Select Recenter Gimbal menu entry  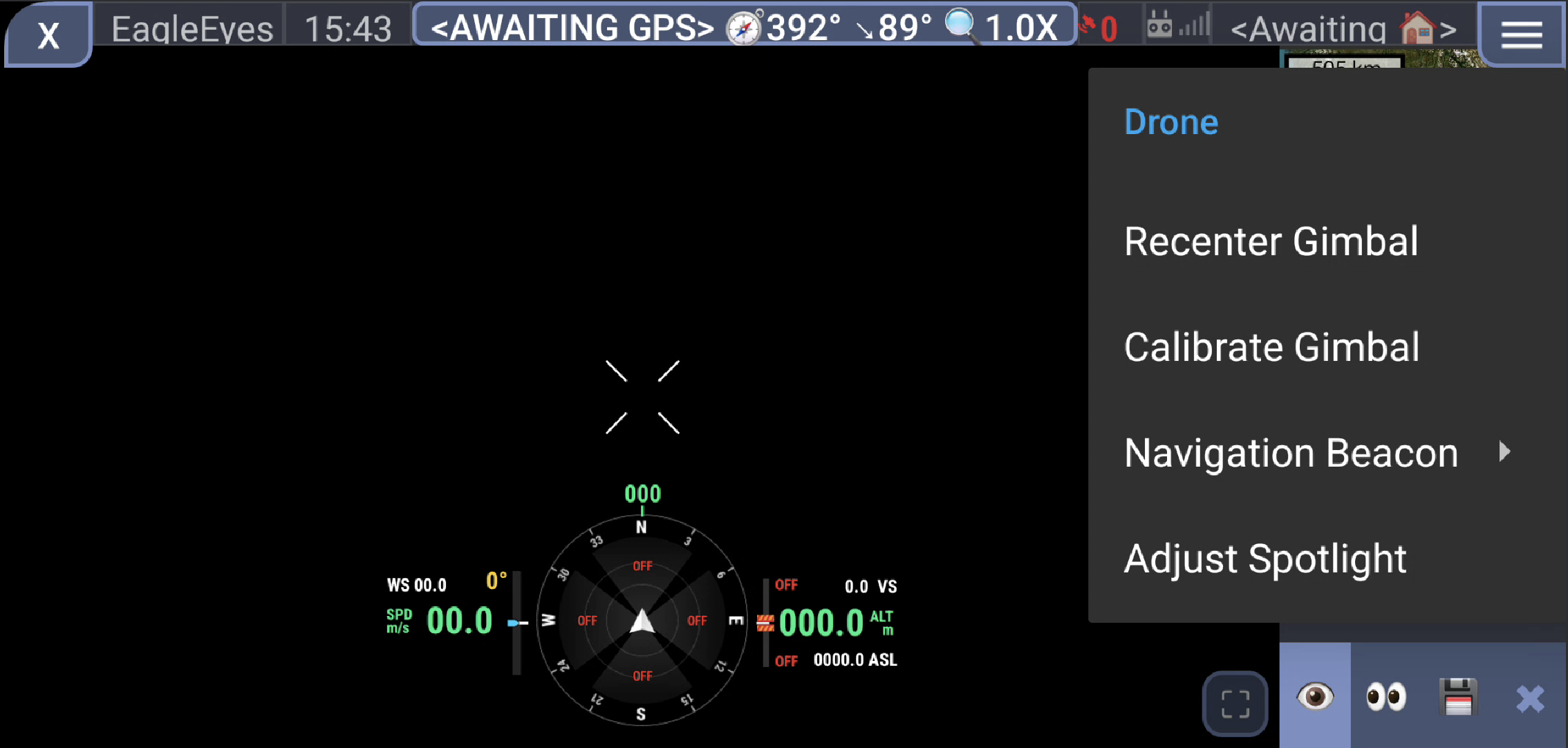pyautogui.click(x=1271, y=242)
